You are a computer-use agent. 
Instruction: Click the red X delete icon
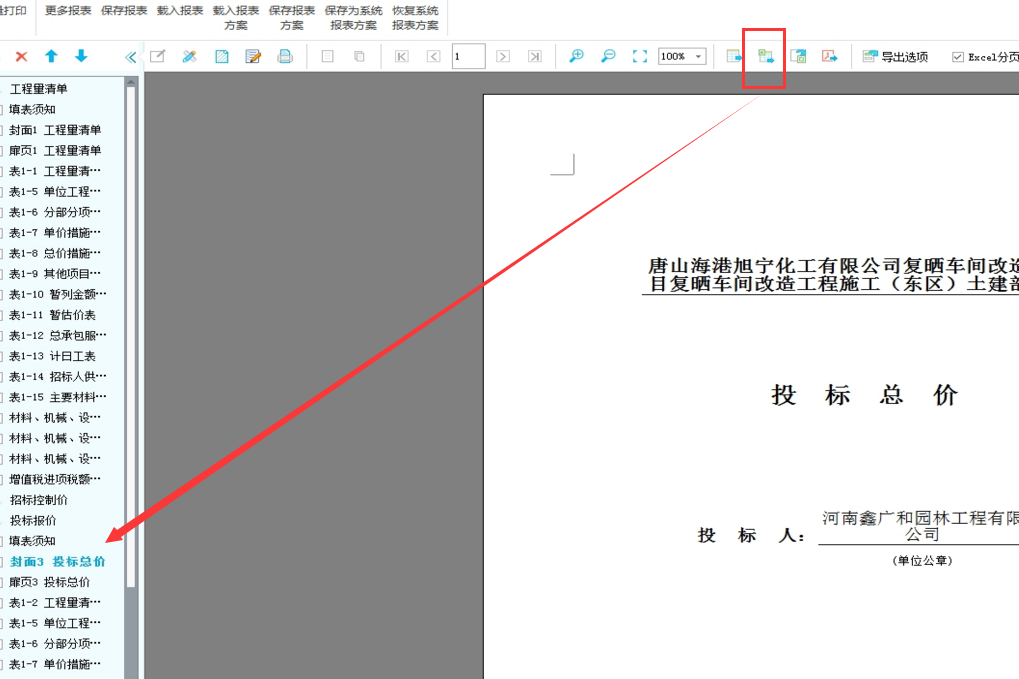(x=21, y=57)
